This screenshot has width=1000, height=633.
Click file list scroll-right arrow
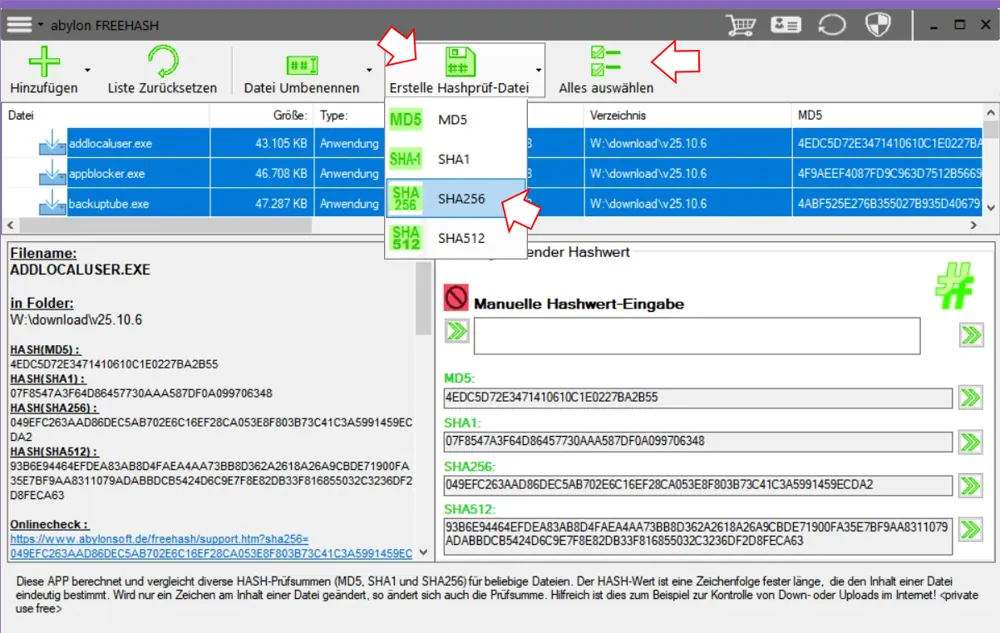pyautogui.click(x=974, y=226)
